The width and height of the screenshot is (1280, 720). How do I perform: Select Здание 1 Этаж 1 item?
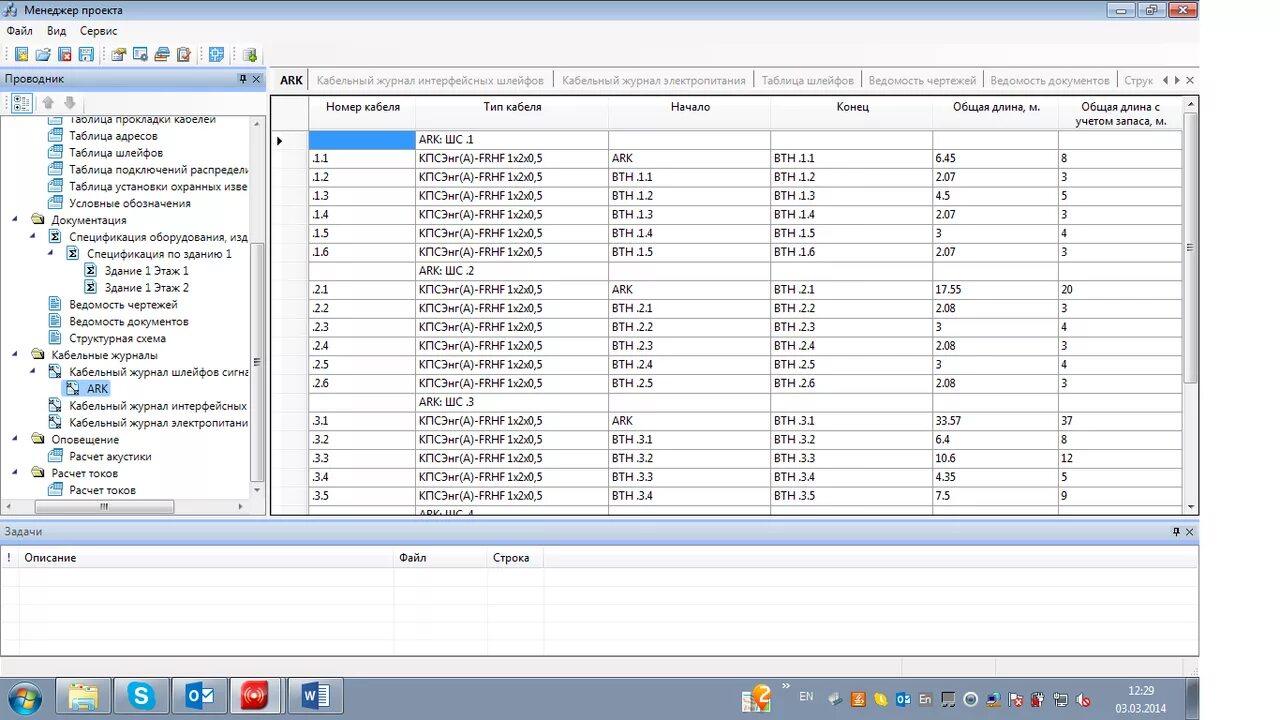coord(146,271)
